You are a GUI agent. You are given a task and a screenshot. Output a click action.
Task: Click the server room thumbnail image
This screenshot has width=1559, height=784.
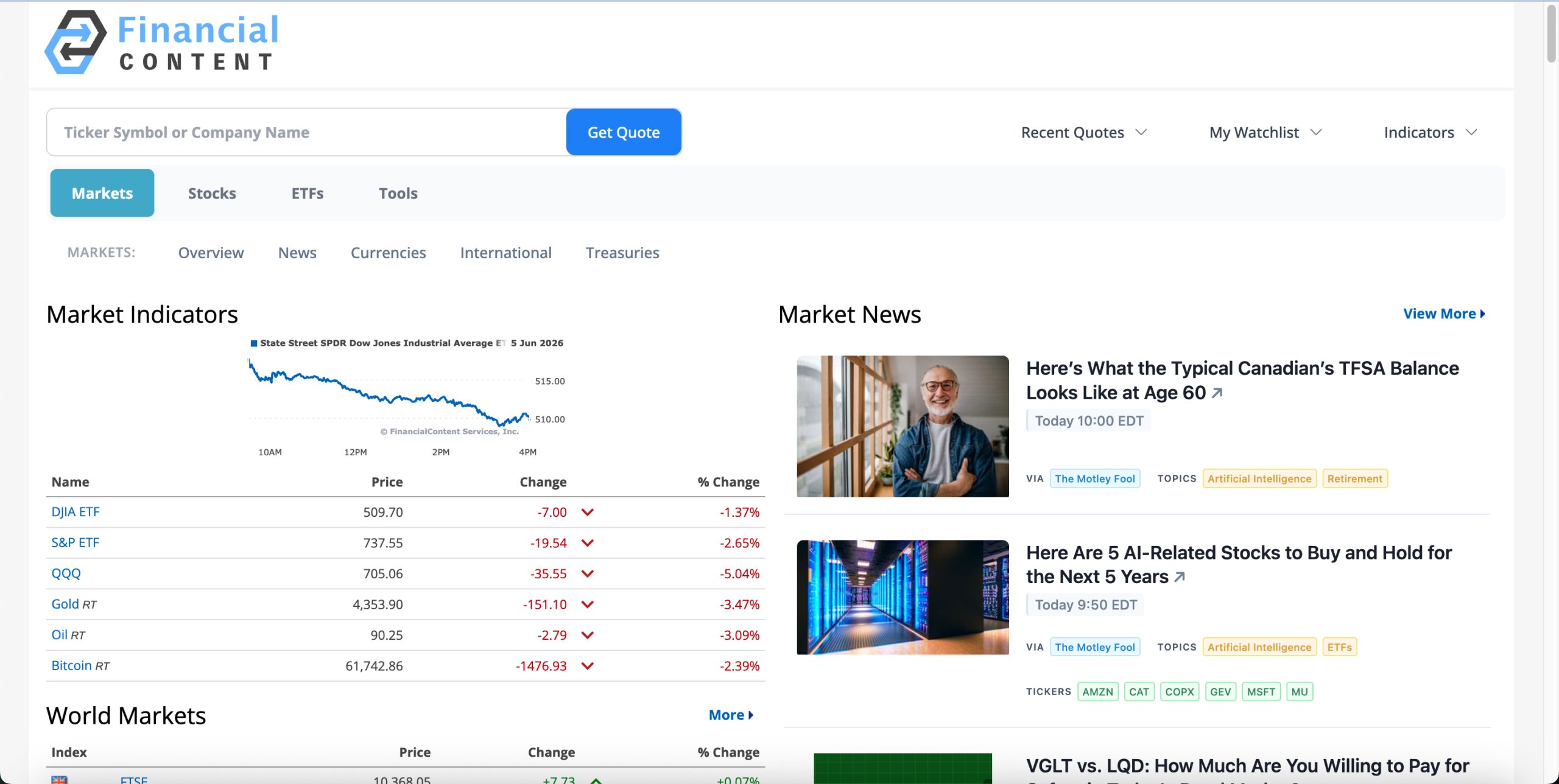pyautogui.click(x=903, y=597)
